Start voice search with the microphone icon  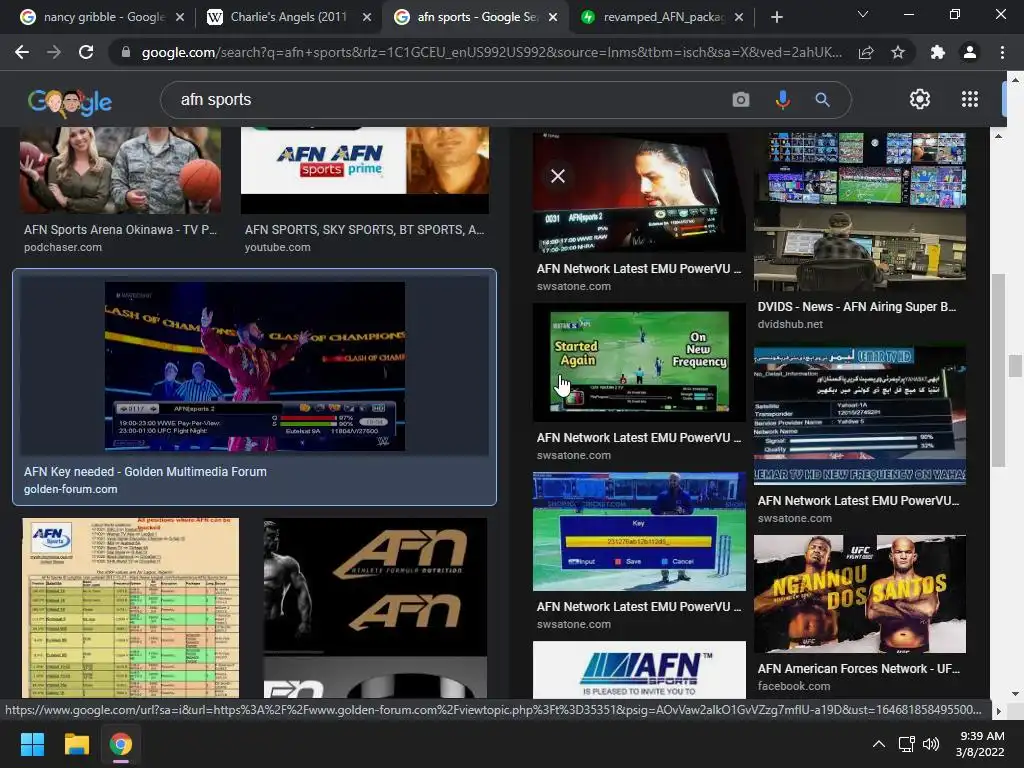[782, 100]
